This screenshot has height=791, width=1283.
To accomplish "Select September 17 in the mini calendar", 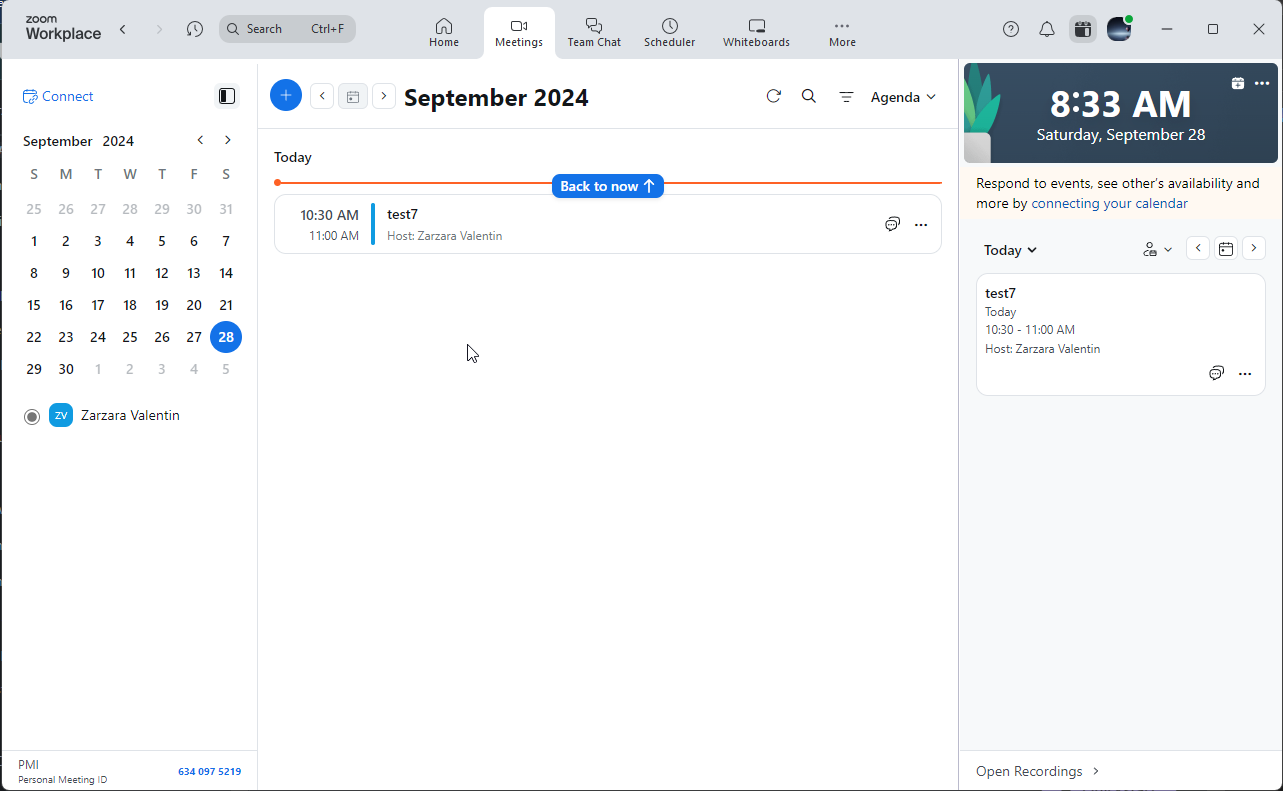I will (98, 305).
